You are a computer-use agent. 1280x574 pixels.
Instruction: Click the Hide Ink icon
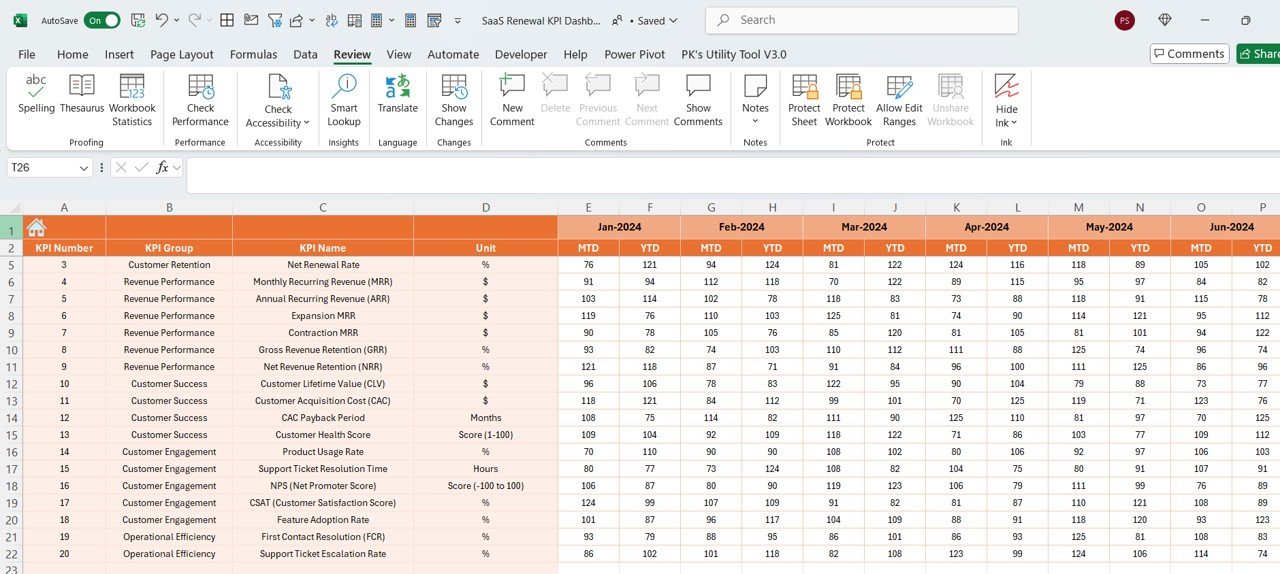click(x=1006, y=86)
